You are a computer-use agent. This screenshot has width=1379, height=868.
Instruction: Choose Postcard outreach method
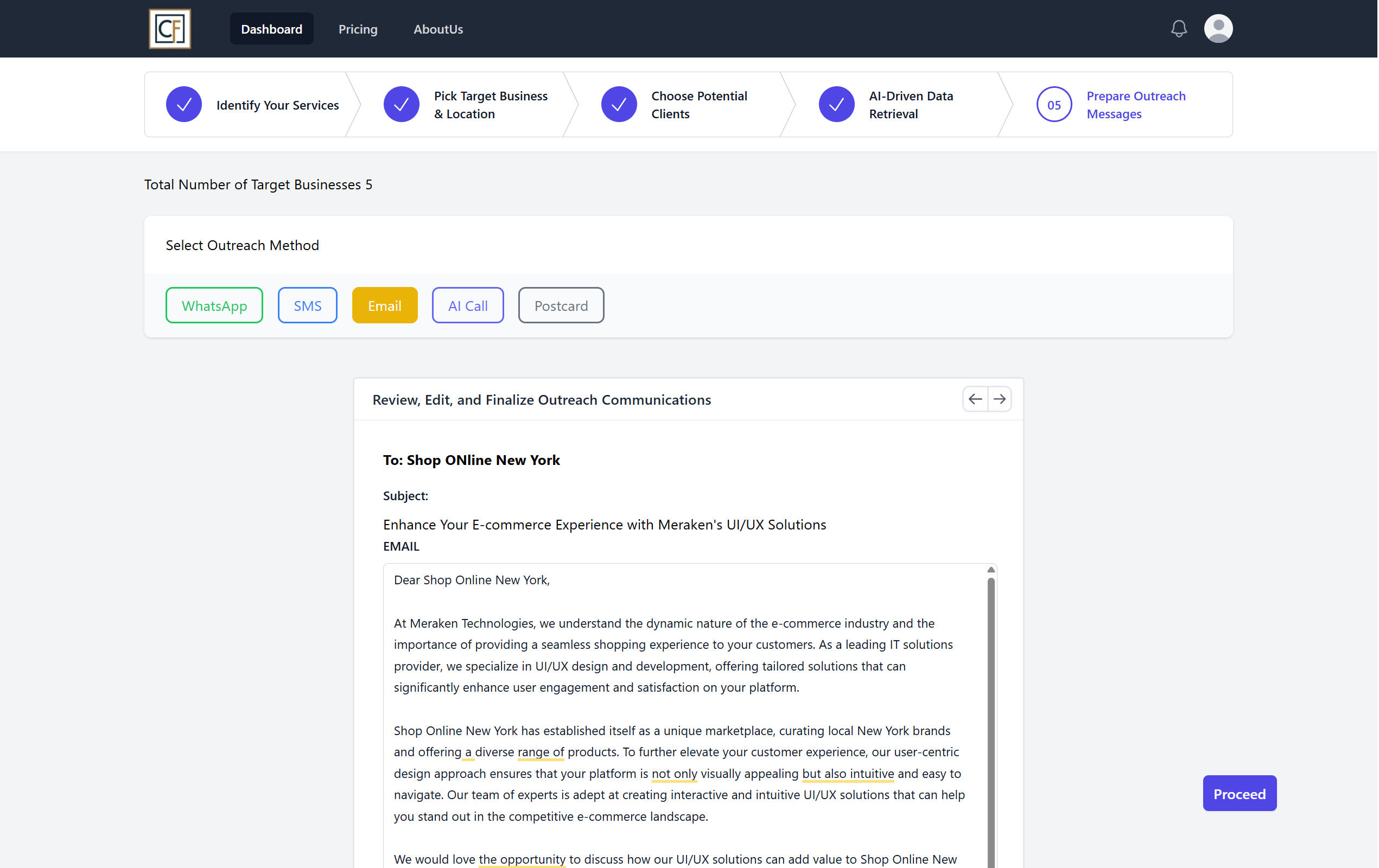point(561,305)
